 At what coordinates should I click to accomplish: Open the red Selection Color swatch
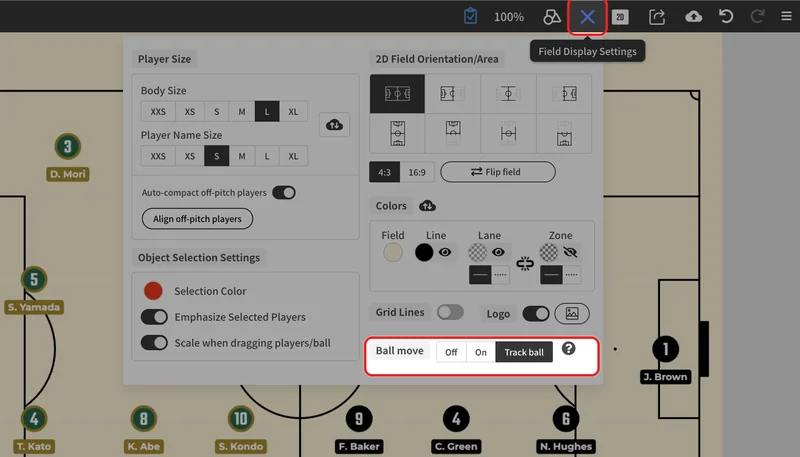pos(153,291)
